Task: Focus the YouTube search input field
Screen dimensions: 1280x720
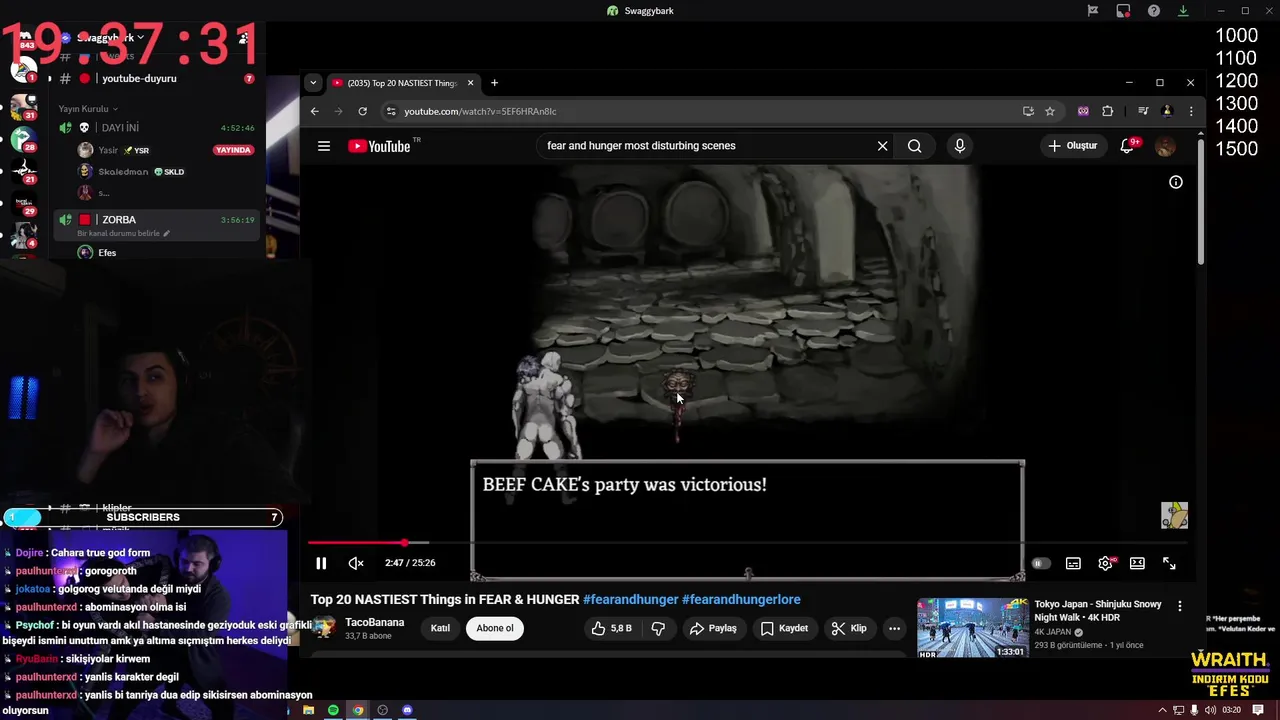Action: click(705, 146)
